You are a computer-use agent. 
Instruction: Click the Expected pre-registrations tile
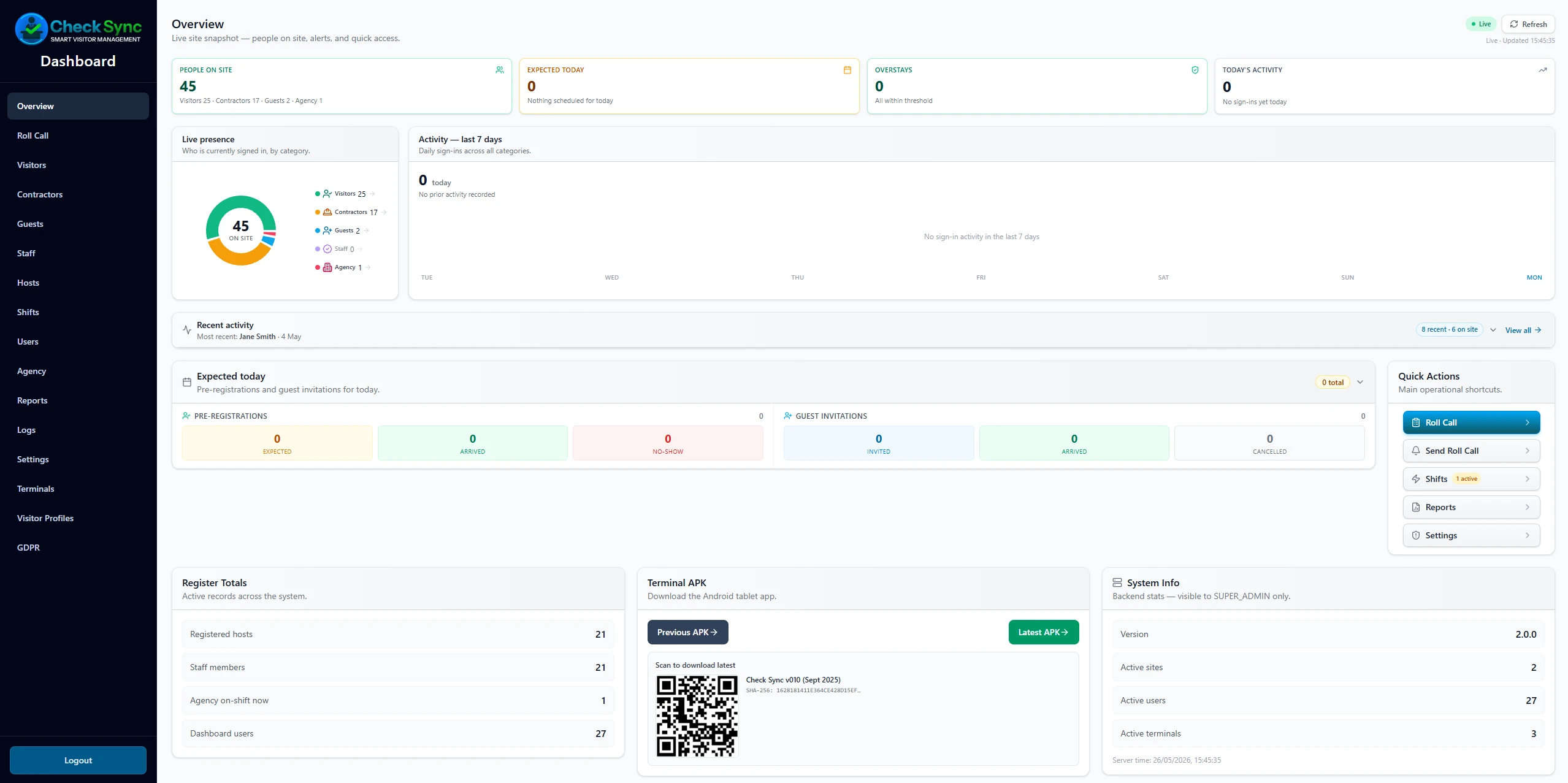tap(277, 443)
